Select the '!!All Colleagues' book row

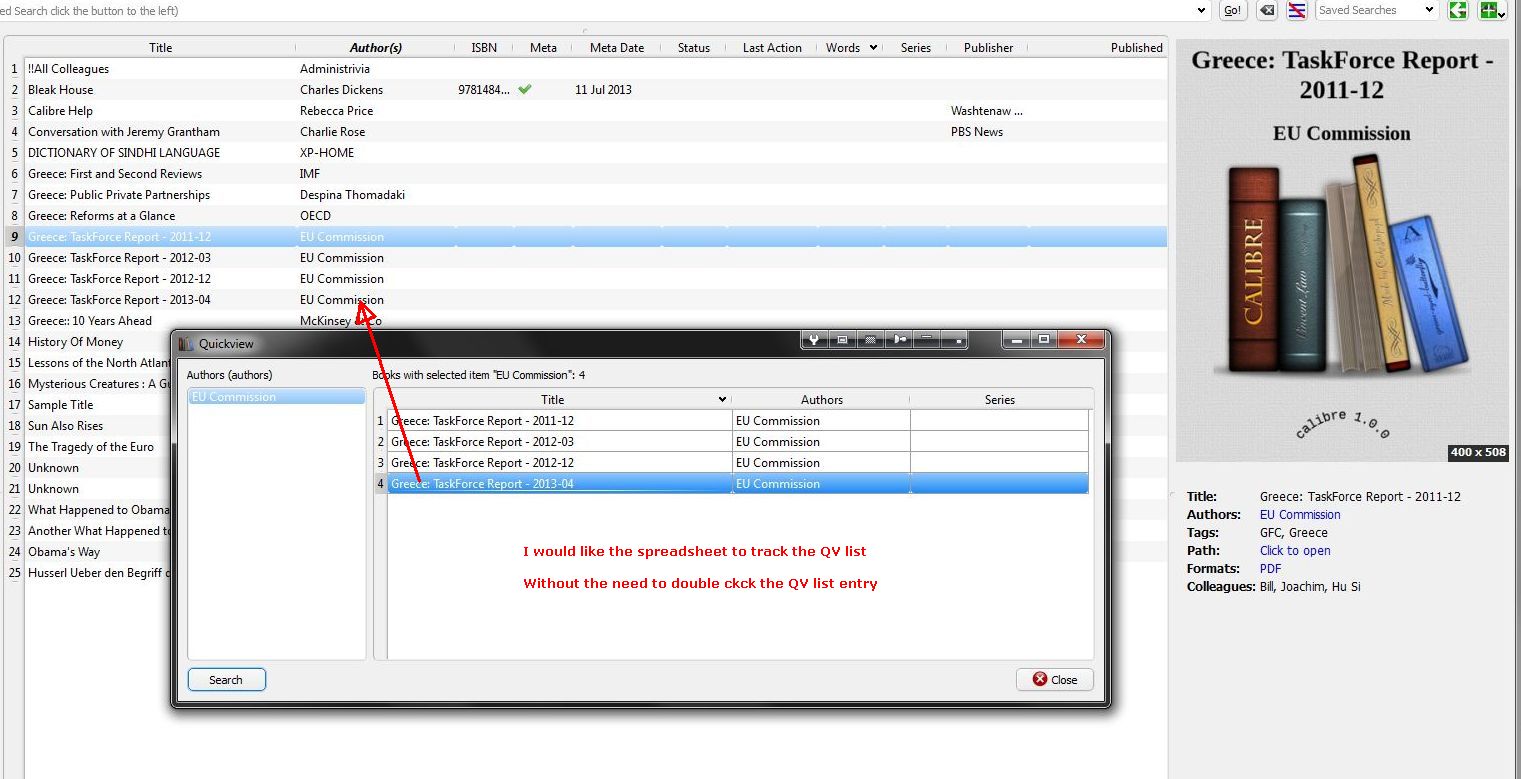point(596,69)
